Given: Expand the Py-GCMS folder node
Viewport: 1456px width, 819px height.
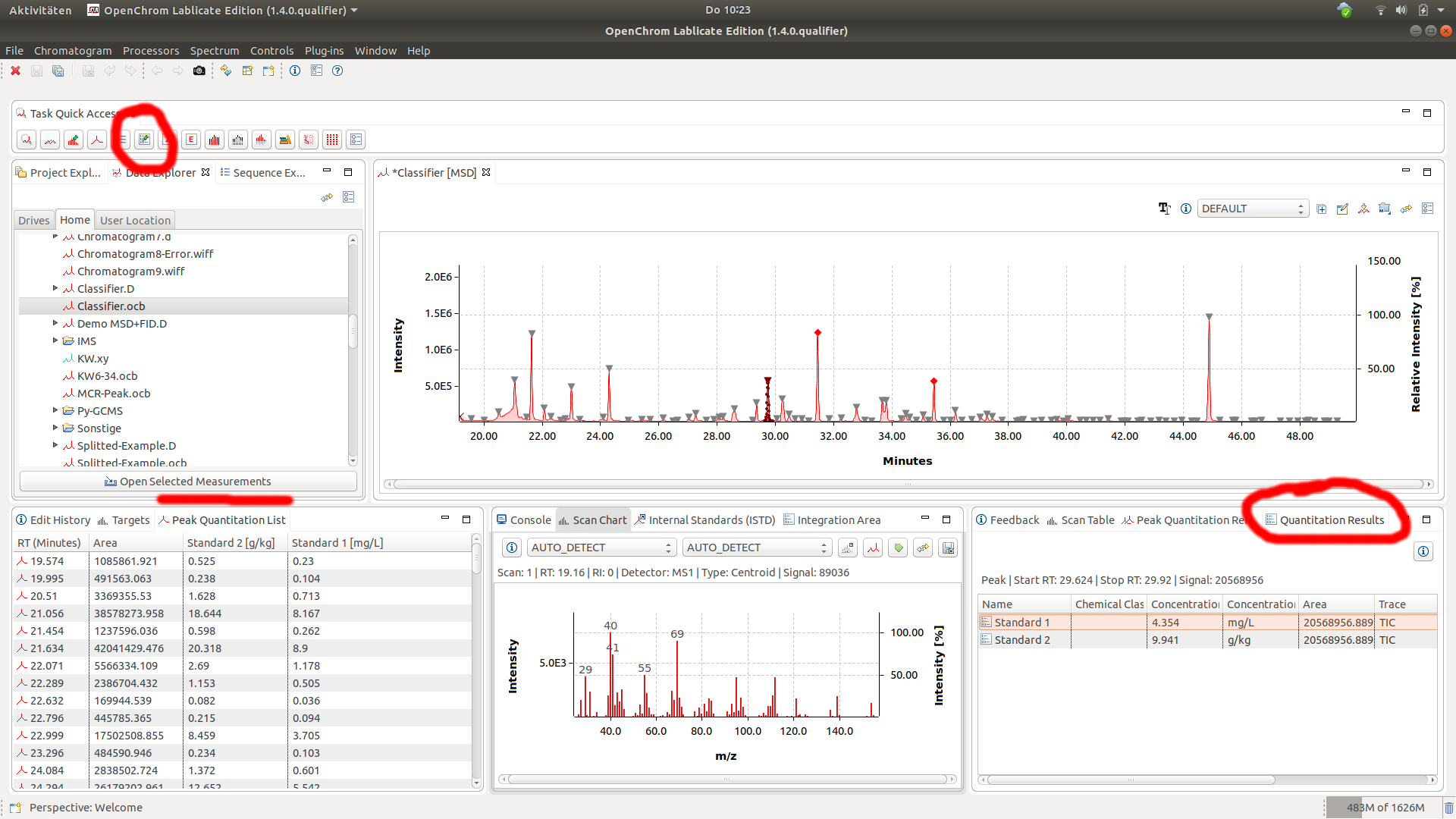Looking at the screenshot, I should point(55,410).
